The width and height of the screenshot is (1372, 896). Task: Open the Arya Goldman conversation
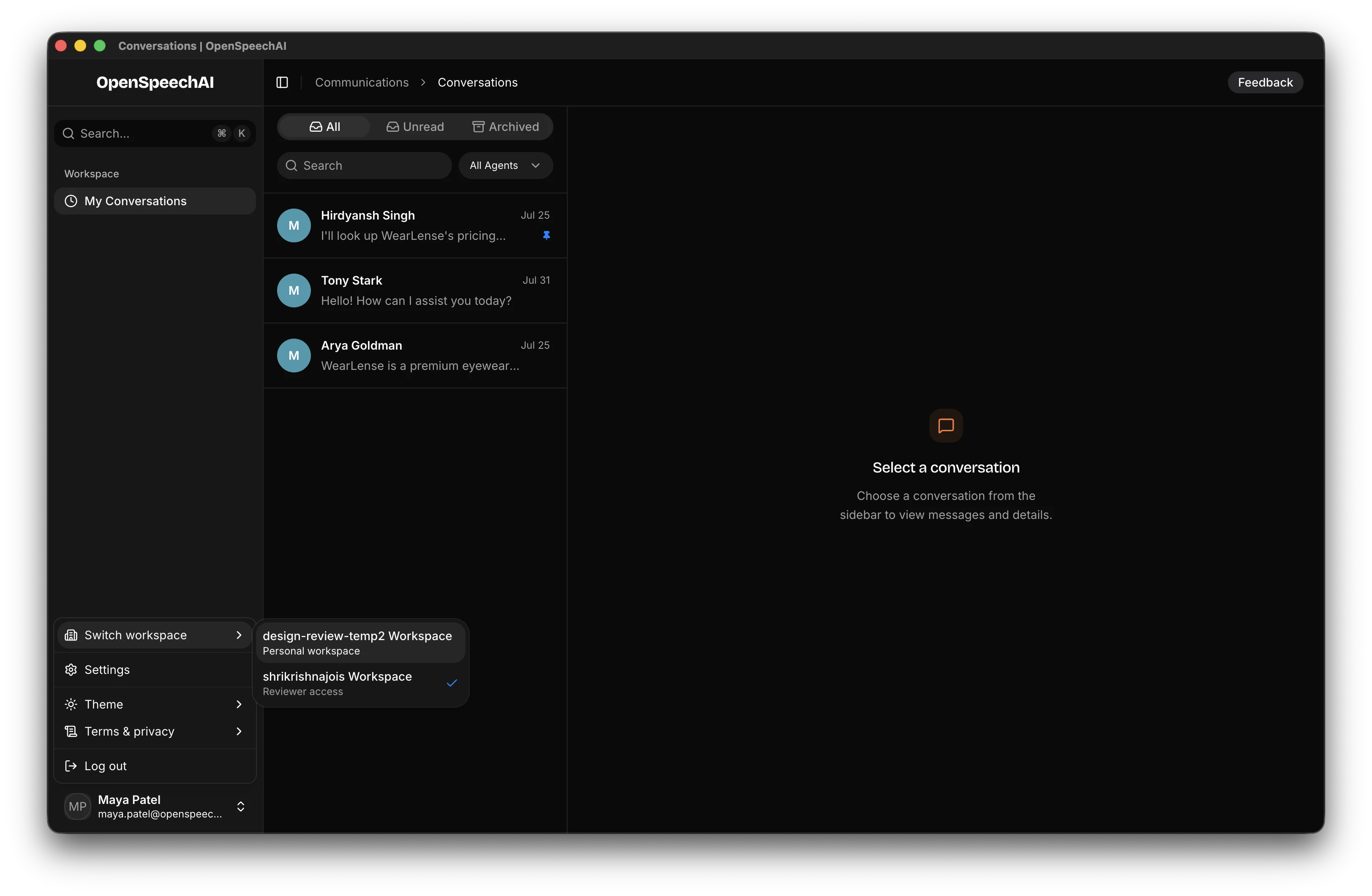click(415, 356)
